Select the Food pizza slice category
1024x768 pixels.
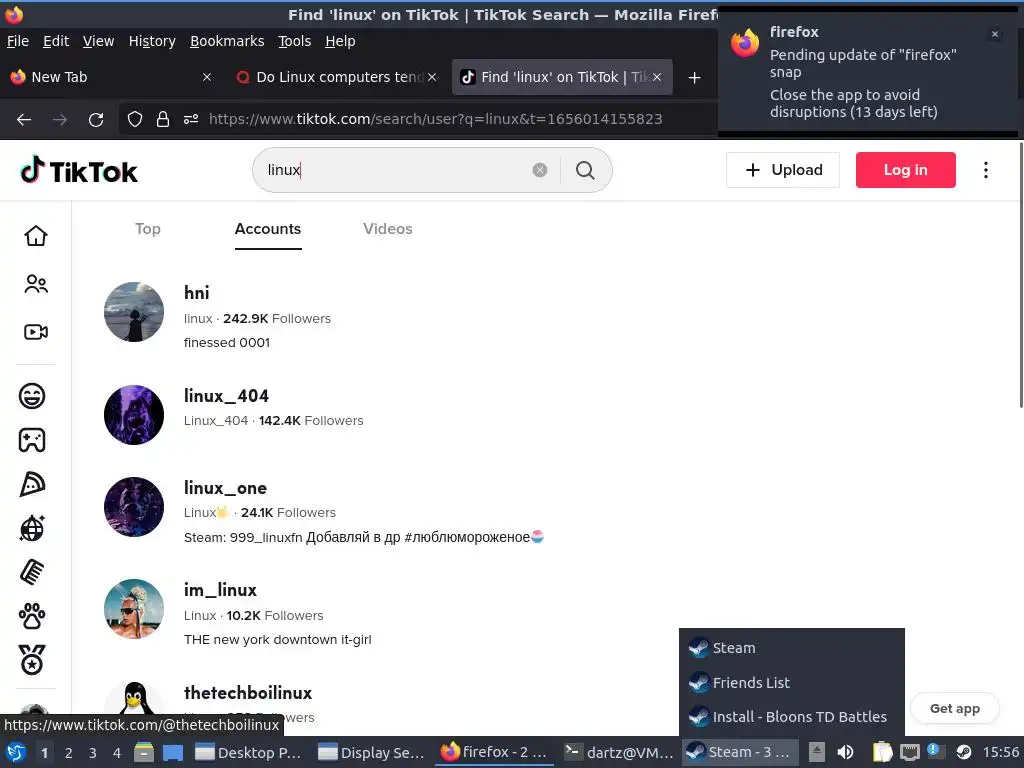(x=32, y=484)
